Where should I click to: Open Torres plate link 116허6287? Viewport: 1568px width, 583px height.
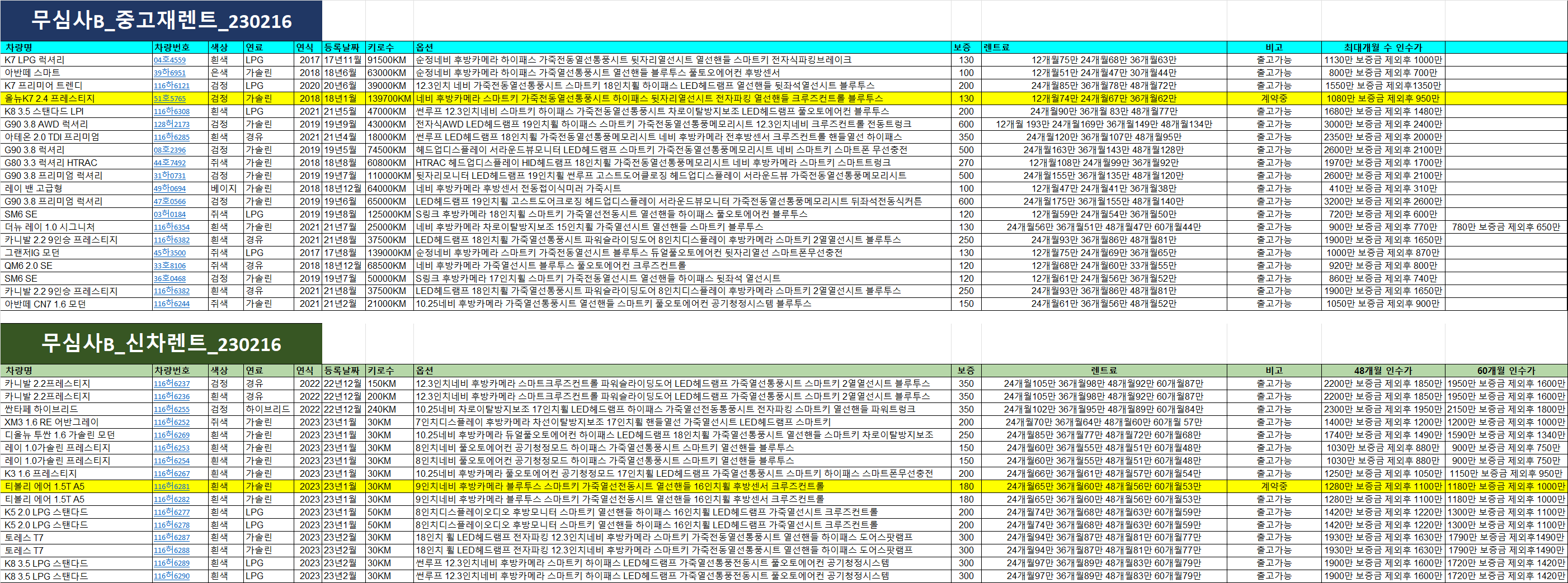[x=172, y=537]
